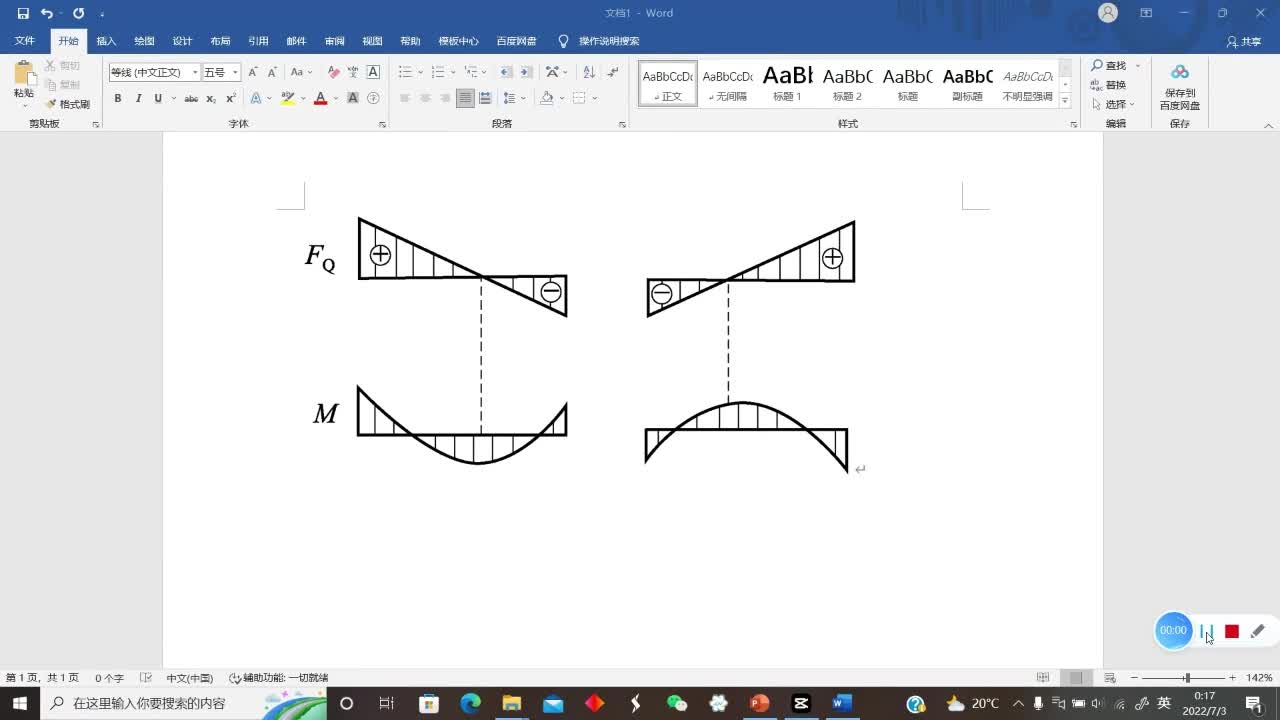Click the 替换 Replace button

click(x=1109, y=85)
